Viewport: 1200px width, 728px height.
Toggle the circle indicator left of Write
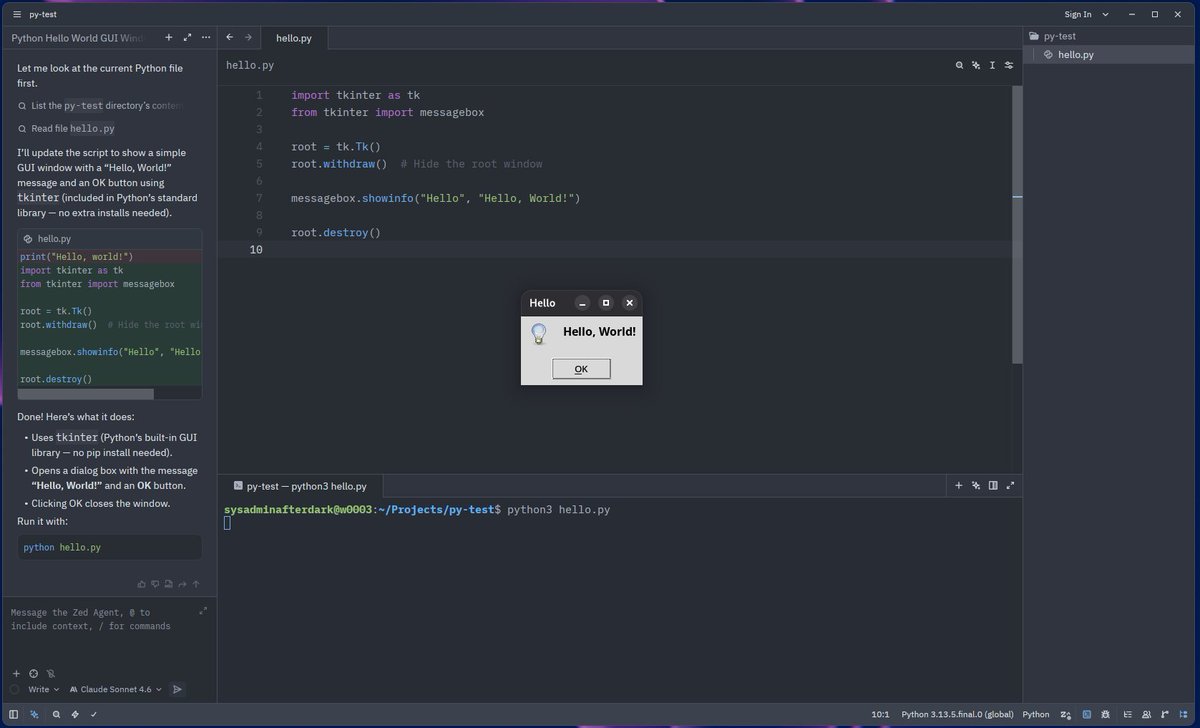click(x=14, y=689)
